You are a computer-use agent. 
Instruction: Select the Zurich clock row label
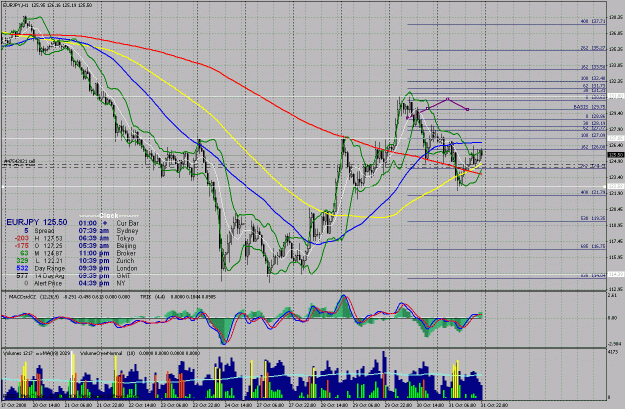pos(126,261)
